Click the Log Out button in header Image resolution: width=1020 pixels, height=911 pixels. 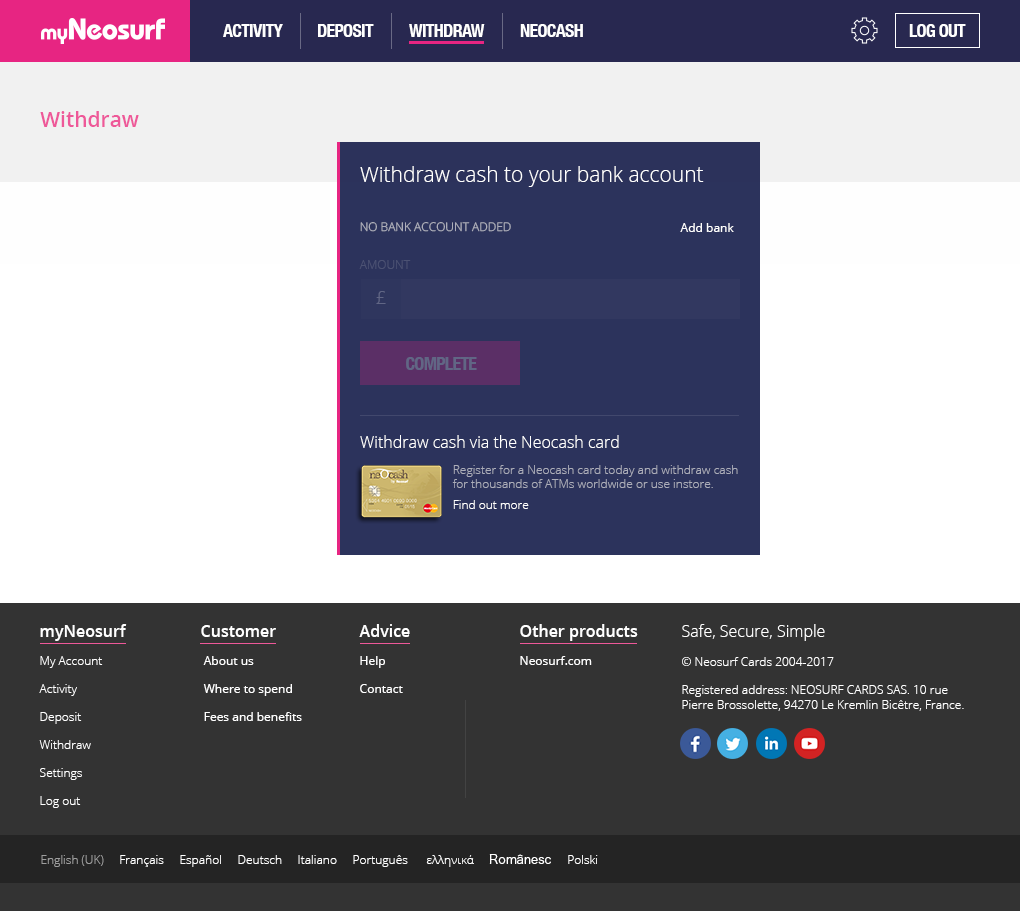(937, 31)
